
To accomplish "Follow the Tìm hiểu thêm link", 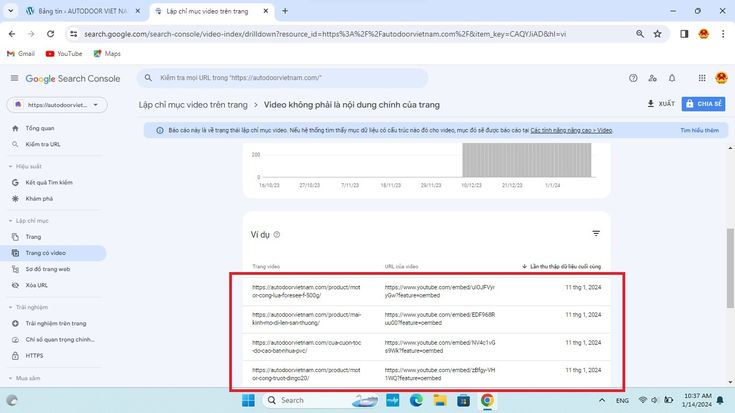I will pos(699,130).
